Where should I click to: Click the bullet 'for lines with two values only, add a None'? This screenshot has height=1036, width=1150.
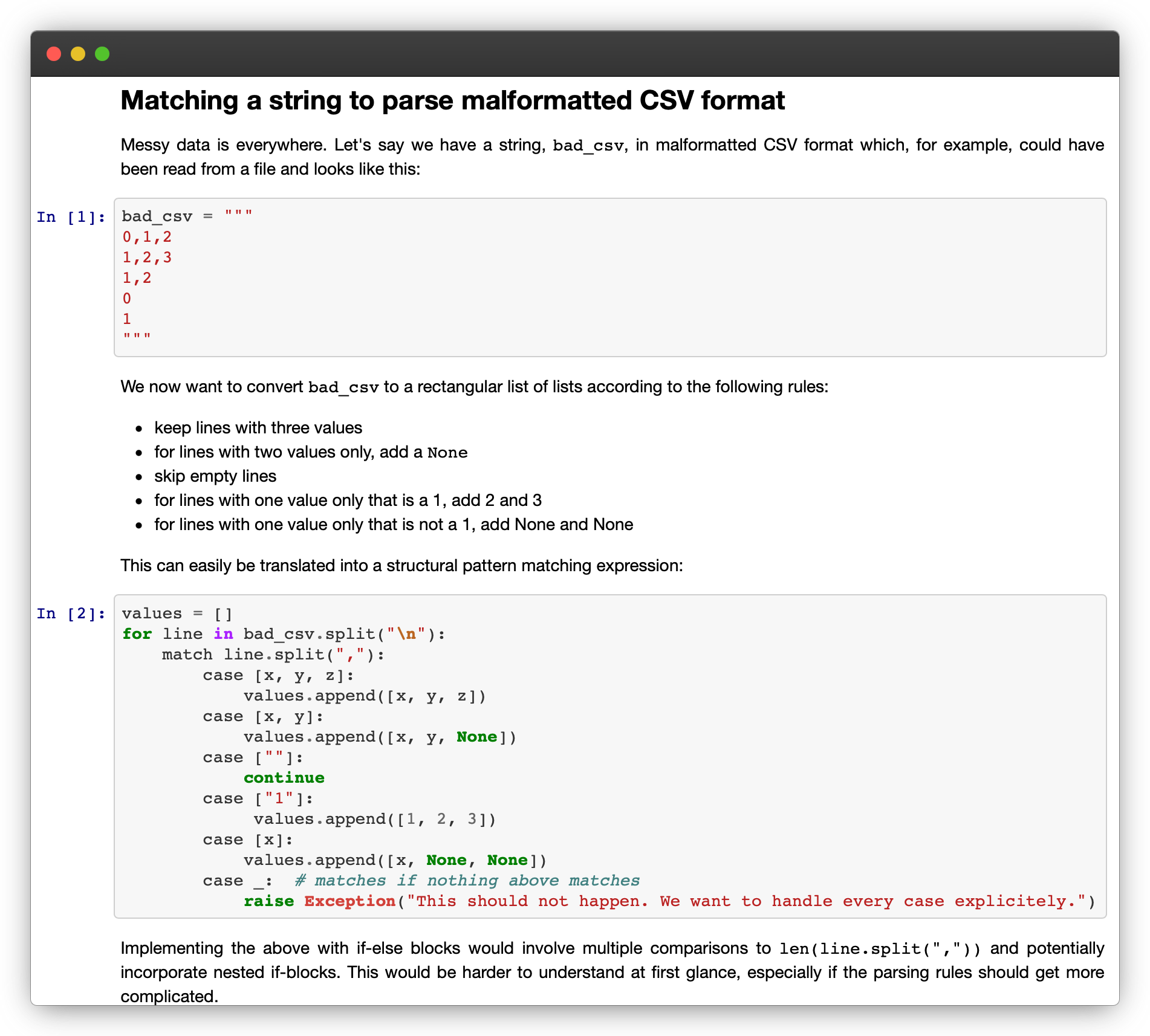click(x=311, y=452)
